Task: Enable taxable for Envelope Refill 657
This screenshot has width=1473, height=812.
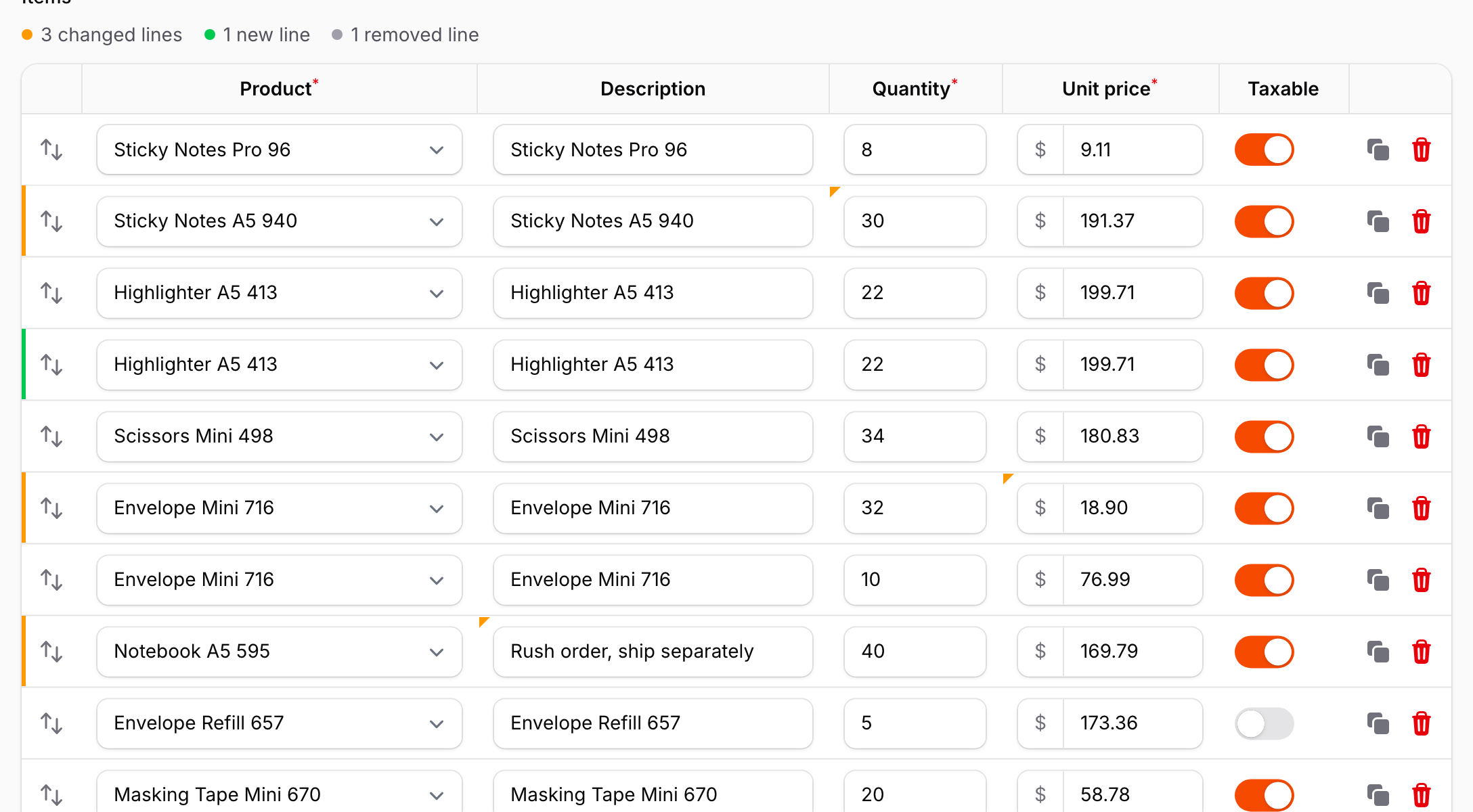Action: (x=1264, y=723)
